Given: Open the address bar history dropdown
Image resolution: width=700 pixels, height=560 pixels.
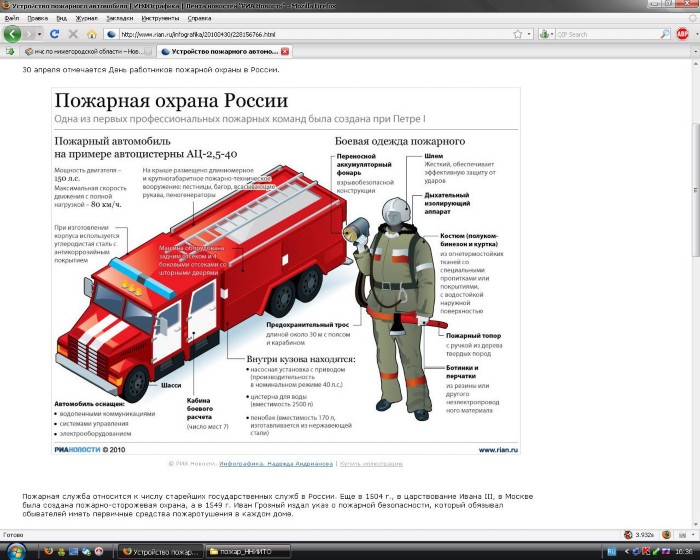Looking at the screenshot, I should (529, 34).
